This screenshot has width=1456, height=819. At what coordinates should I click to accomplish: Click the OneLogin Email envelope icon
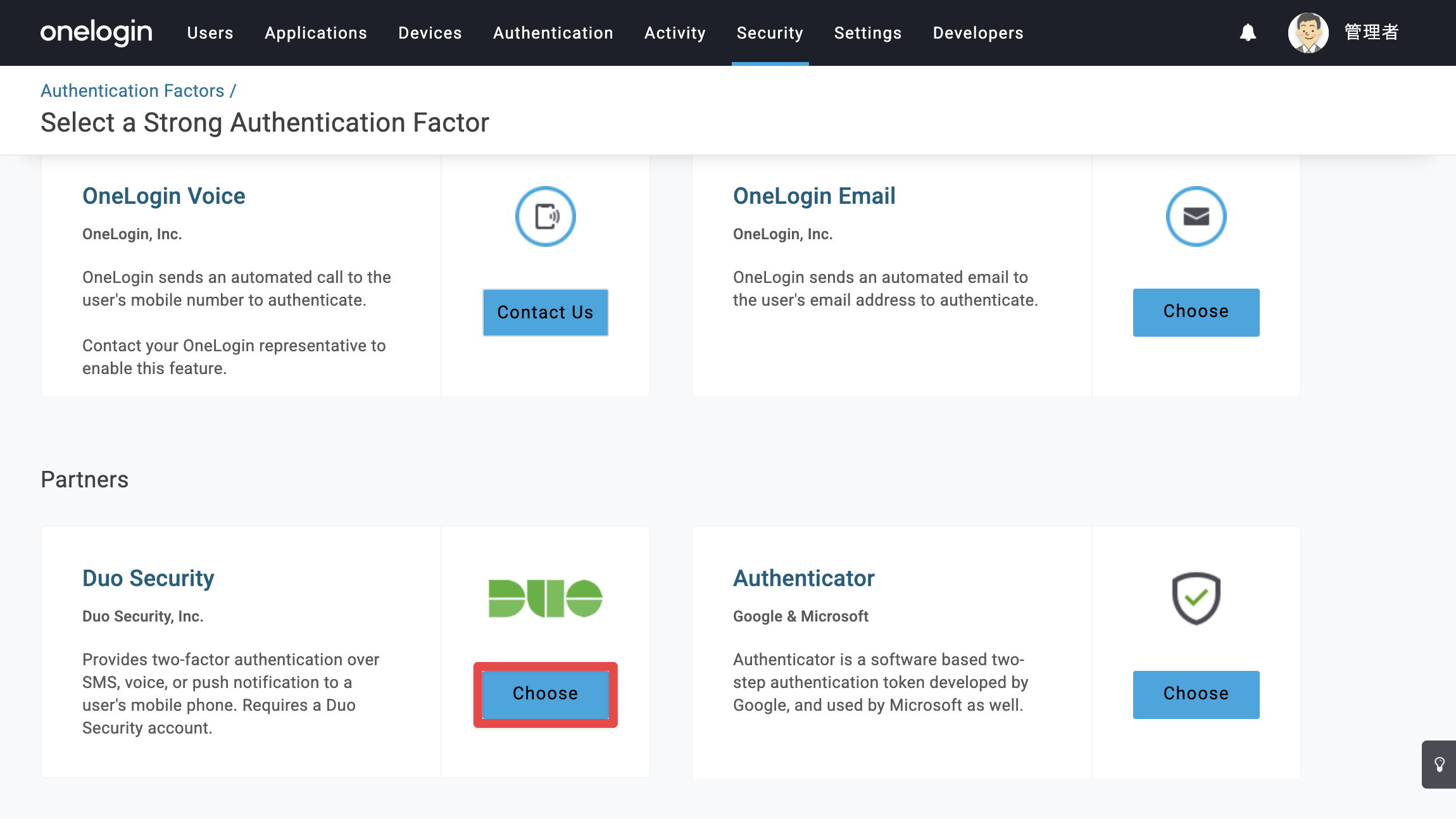click(x=1196, y=216)
